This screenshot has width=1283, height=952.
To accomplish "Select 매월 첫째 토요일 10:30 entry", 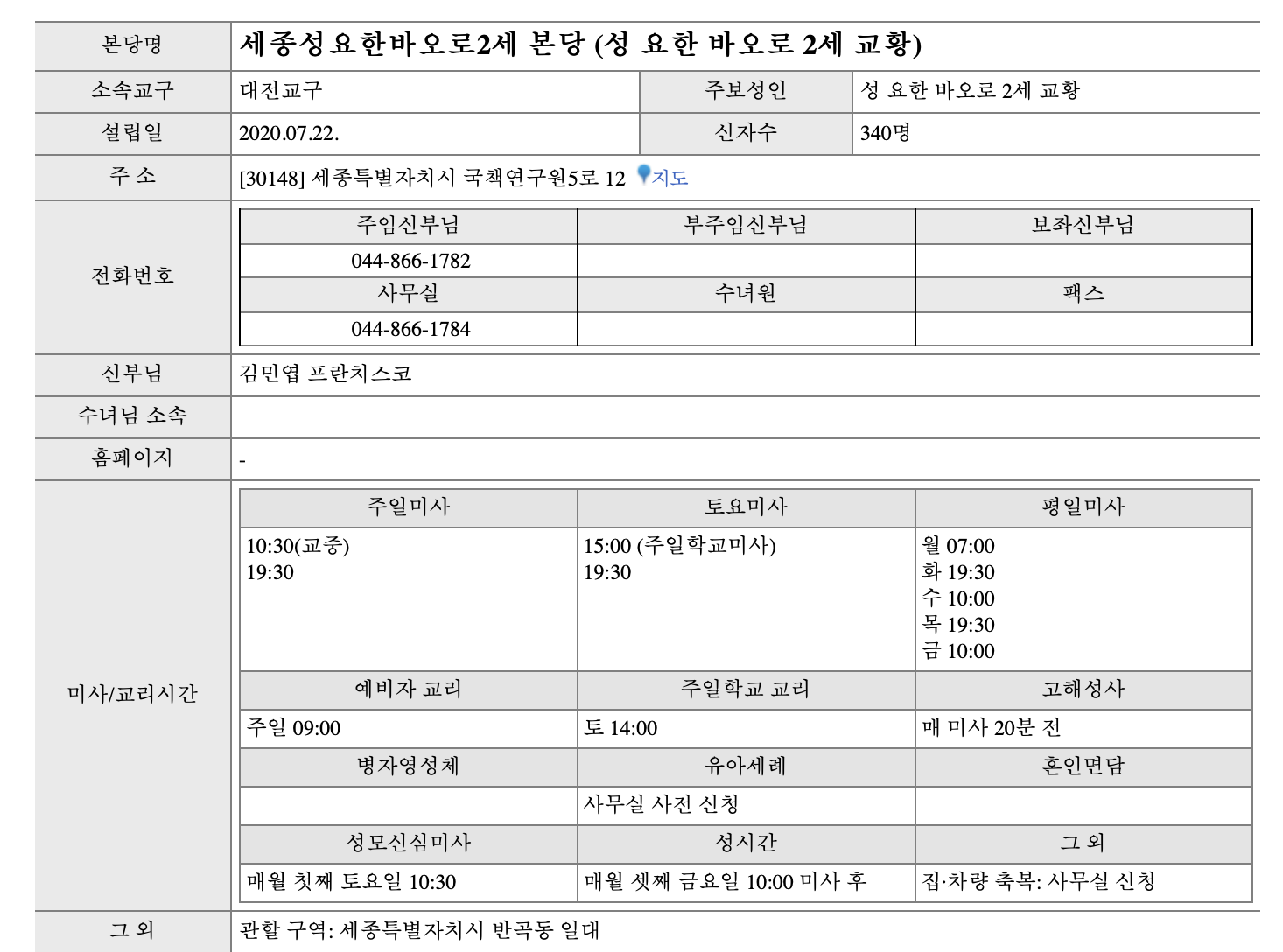I will click(x=351, y=882).
